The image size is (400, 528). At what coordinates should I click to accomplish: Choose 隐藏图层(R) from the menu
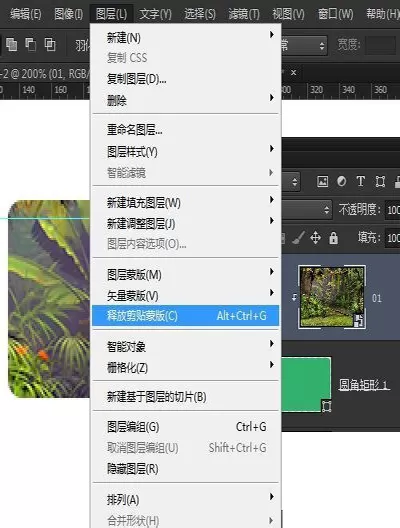coord(186,468)
